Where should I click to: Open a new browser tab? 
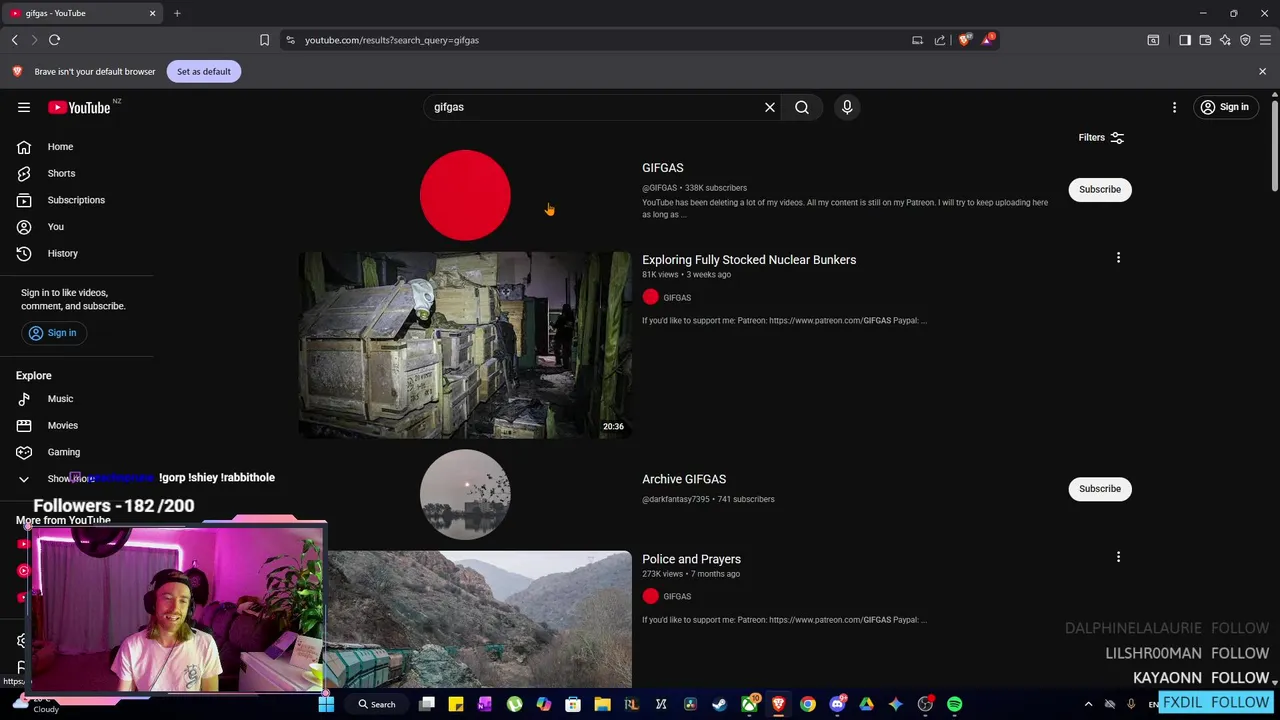point(177,13)
